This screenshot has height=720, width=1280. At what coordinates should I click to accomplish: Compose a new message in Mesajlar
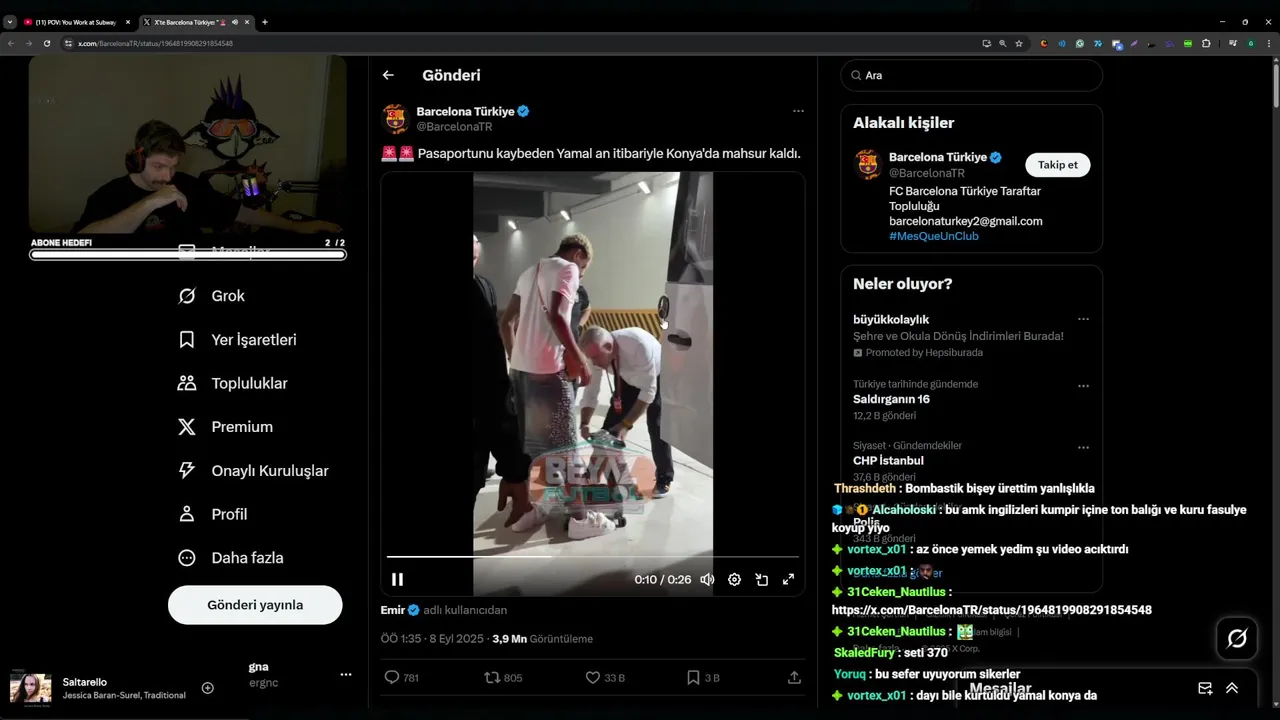(x=1205, y=688)
